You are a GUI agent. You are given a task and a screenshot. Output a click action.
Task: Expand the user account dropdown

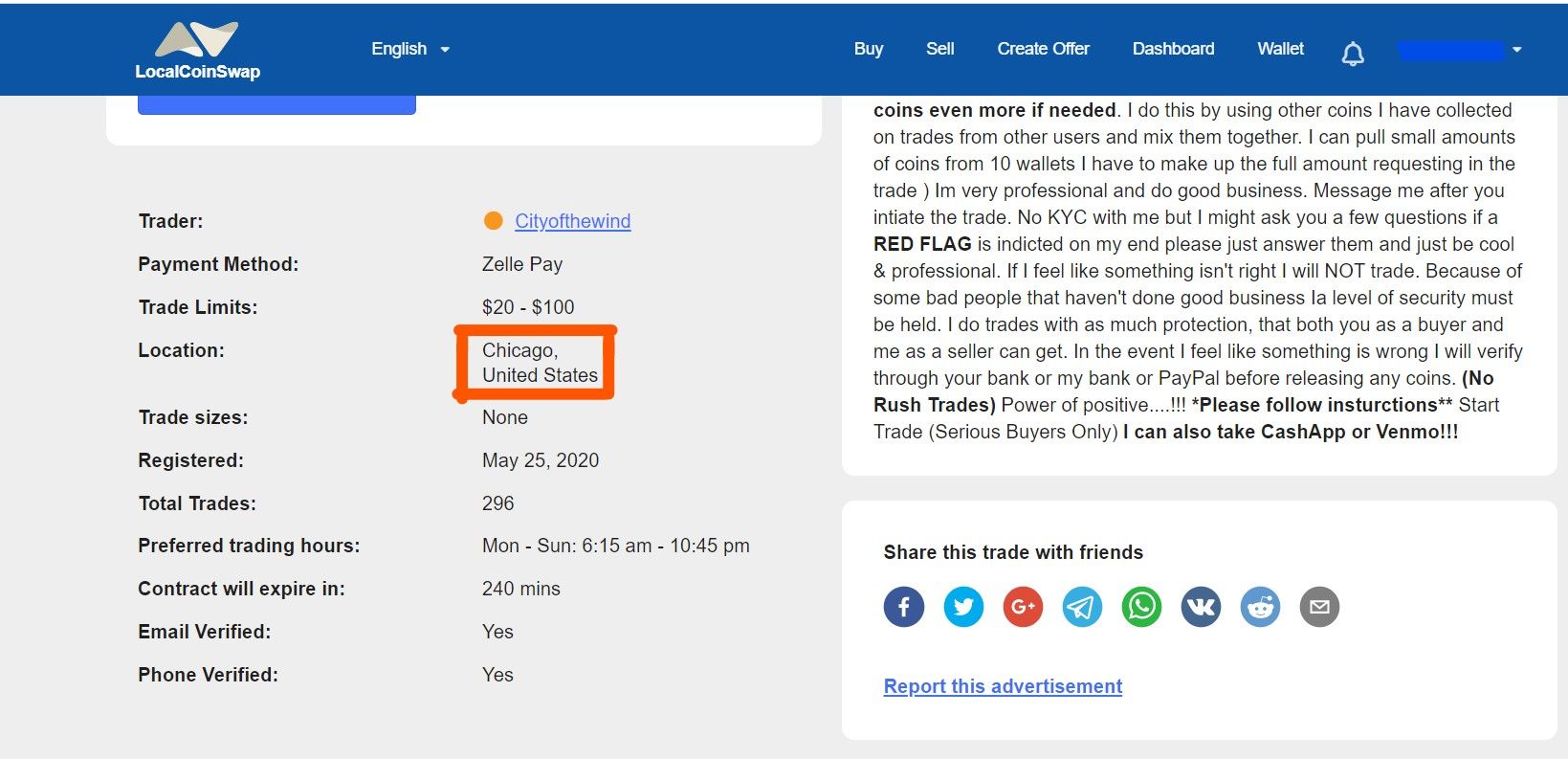tap(1460, 50)
